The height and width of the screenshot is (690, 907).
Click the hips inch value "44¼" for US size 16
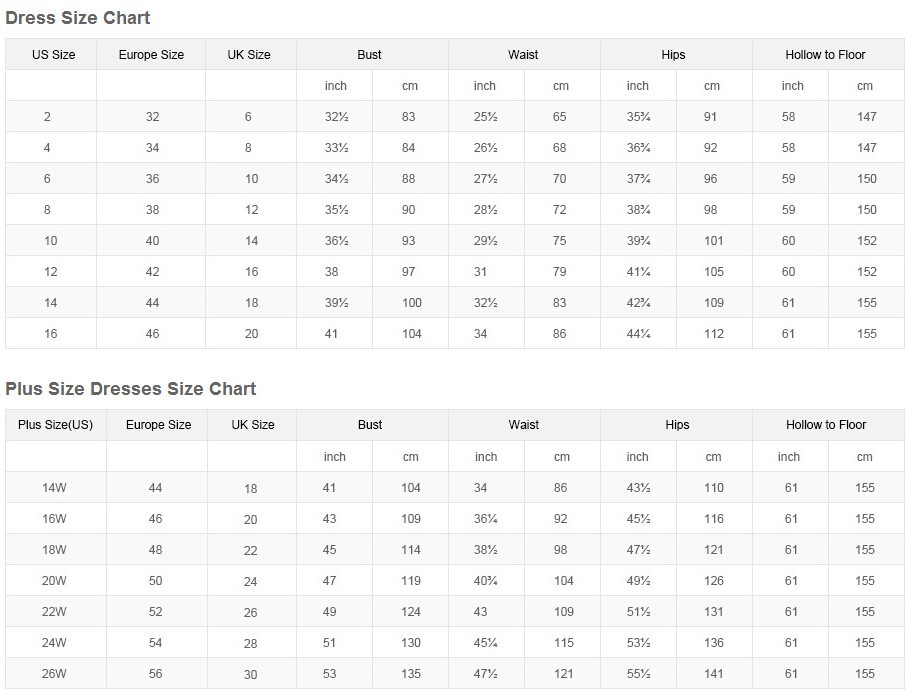(x=638, y=334)
